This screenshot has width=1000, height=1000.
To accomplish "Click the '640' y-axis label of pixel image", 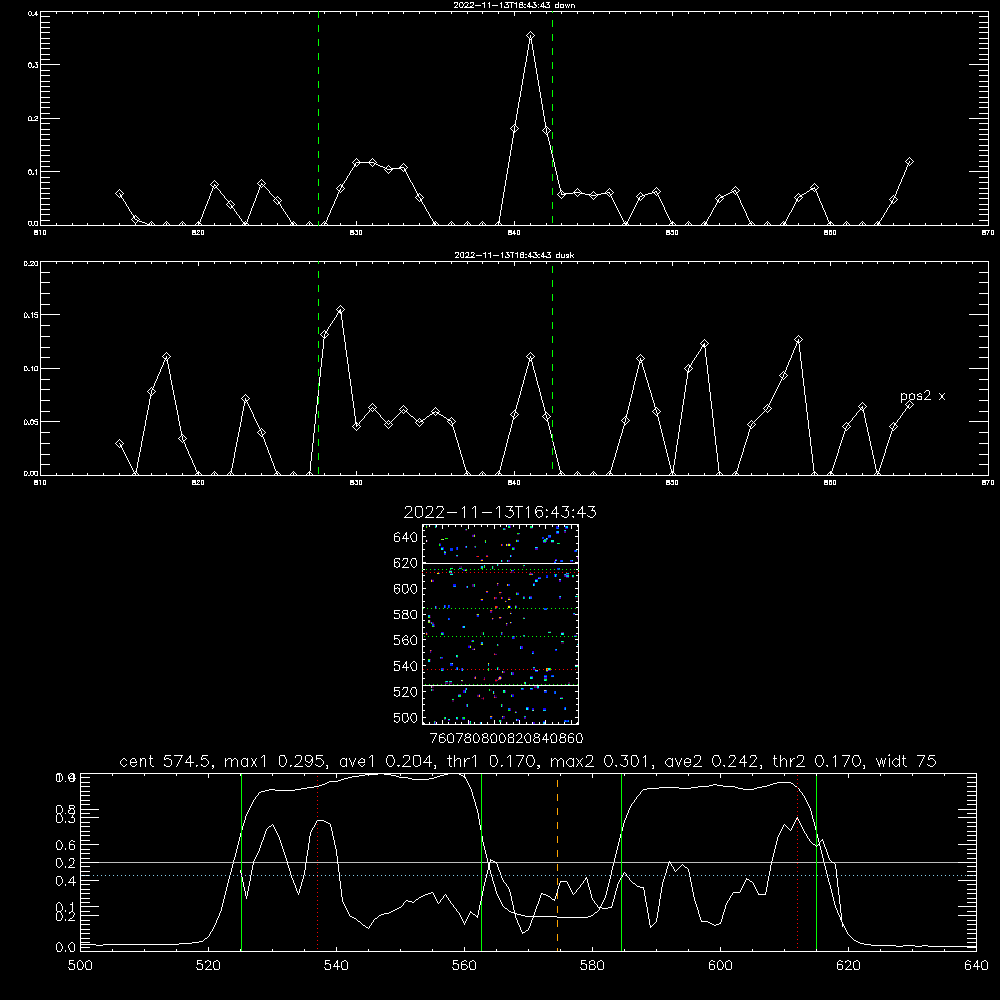I will point(406,538).
